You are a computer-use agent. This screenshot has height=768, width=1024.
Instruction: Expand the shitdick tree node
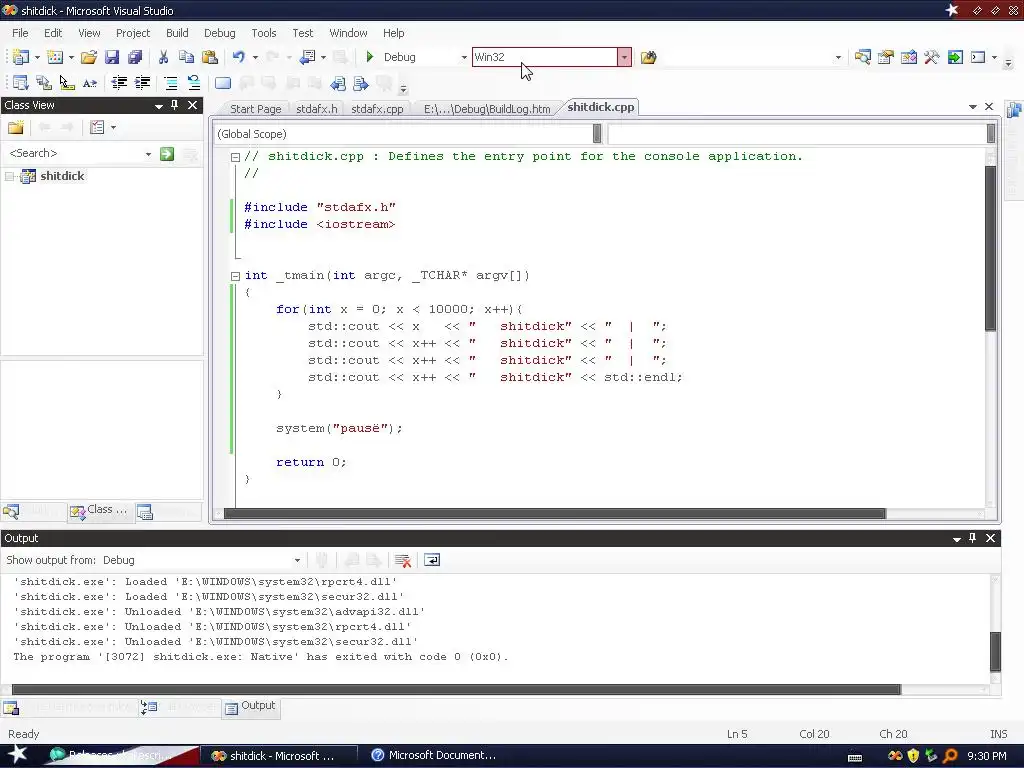point(10,176)
